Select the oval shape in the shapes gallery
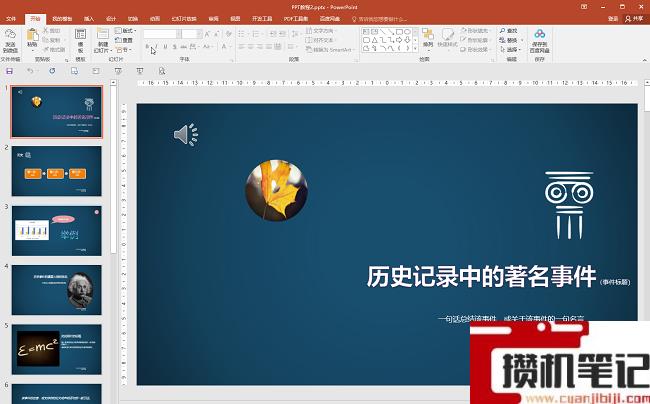650x404 pixels. (407, 32)
